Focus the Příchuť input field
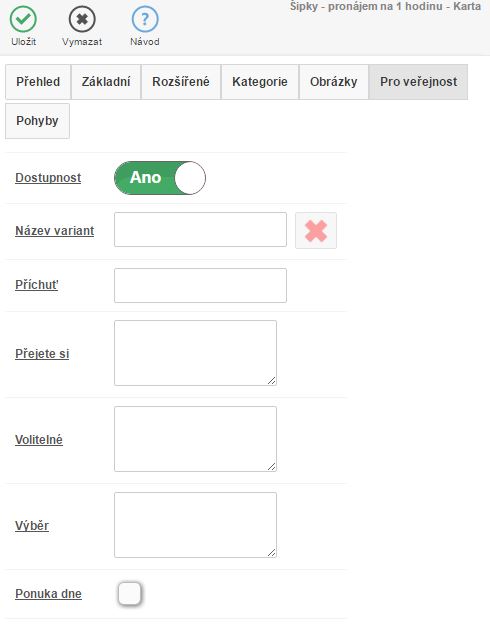The height and width of the screenshot is (643, 490). [x=201, y=285]
